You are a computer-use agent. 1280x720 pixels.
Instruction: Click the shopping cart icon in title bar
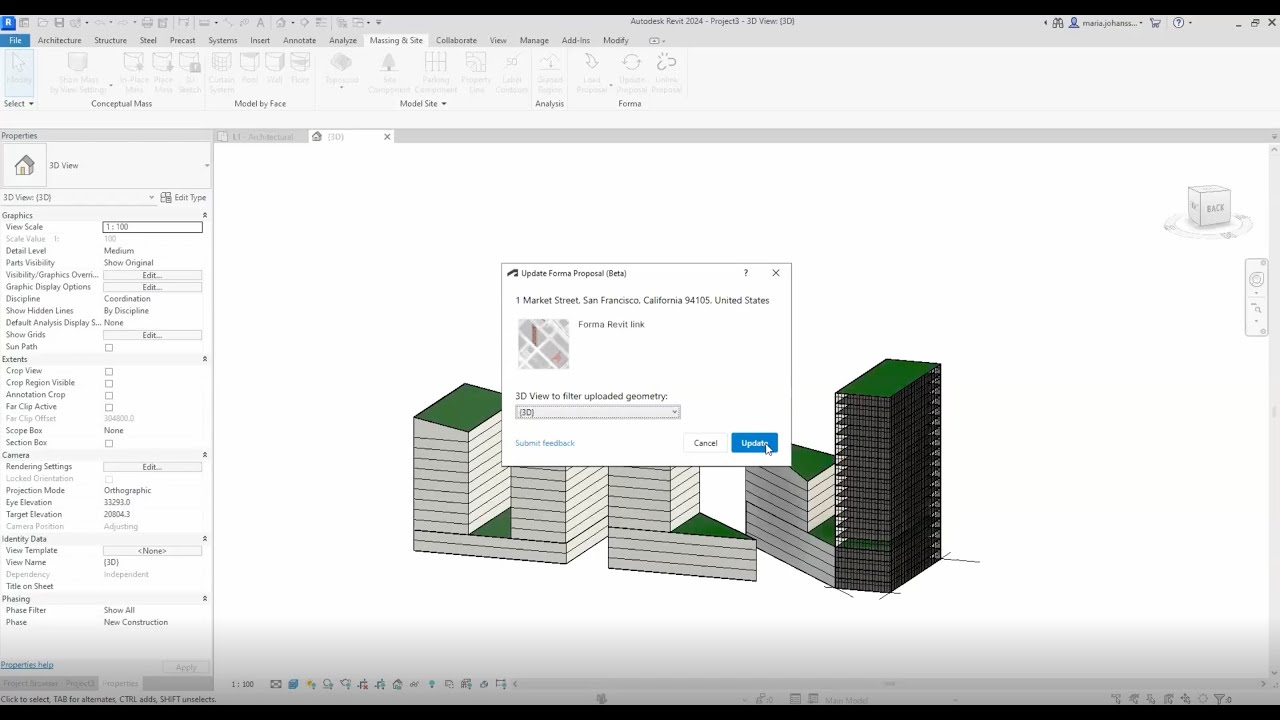tap(1155, 22)
